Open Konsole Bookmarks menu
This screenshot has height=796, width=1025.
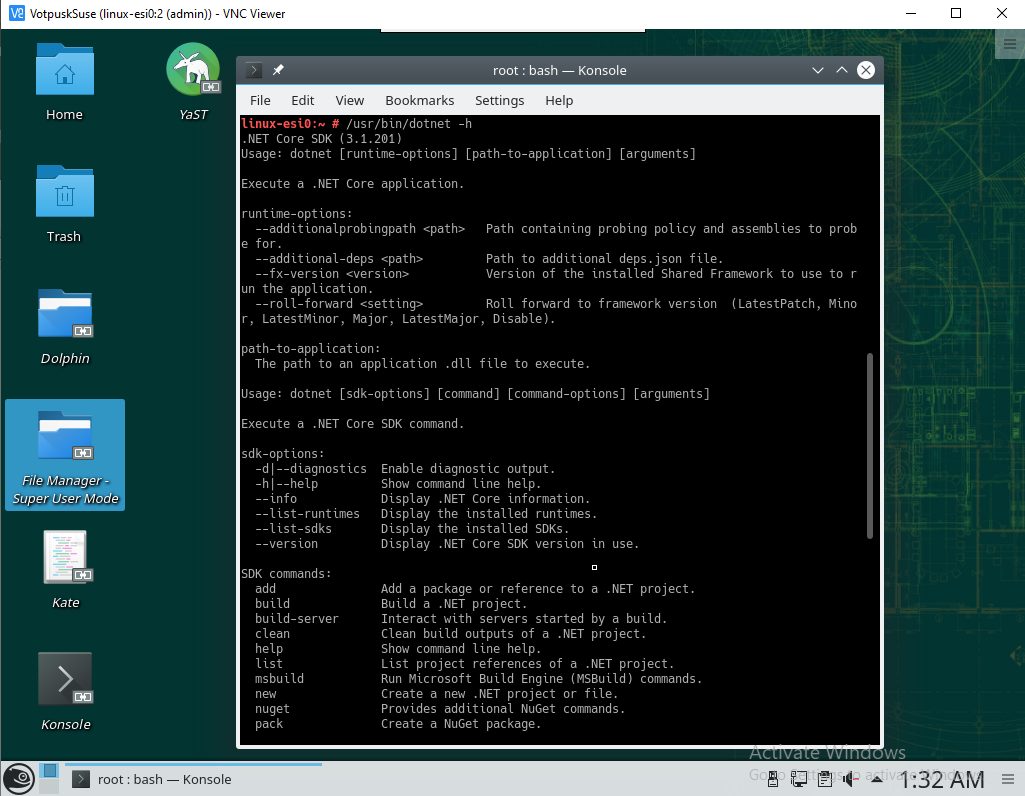419,100
